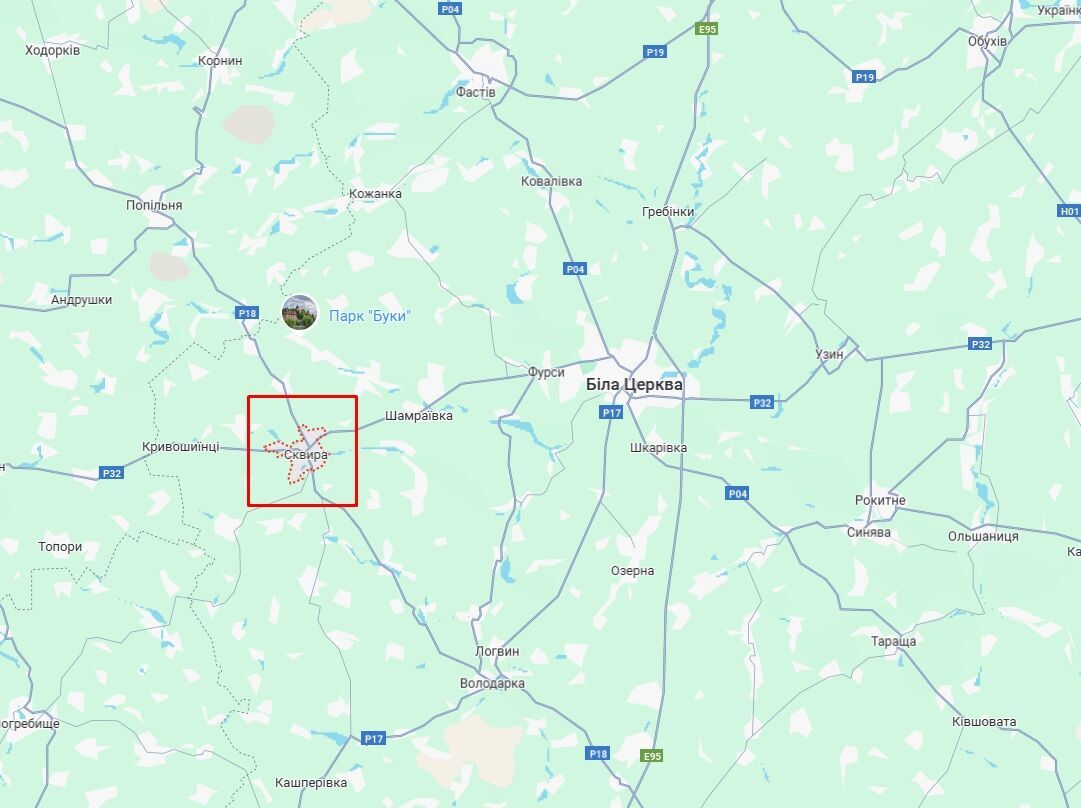Click the H01 road shield
The image size is (1081, 808).
point(1069,212)
